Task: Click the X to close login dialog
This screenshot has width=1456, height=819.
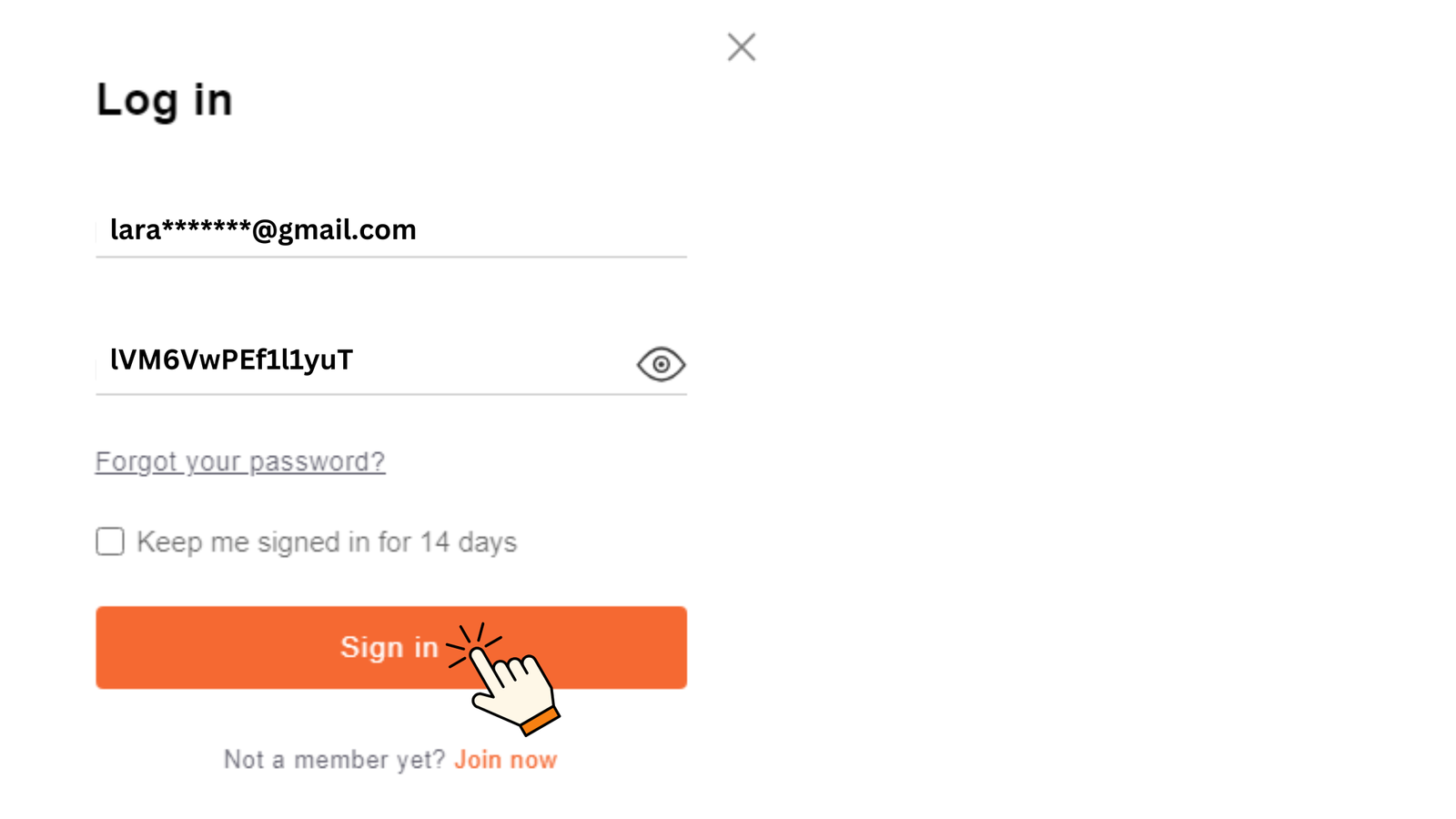Action: coord(740,46)
